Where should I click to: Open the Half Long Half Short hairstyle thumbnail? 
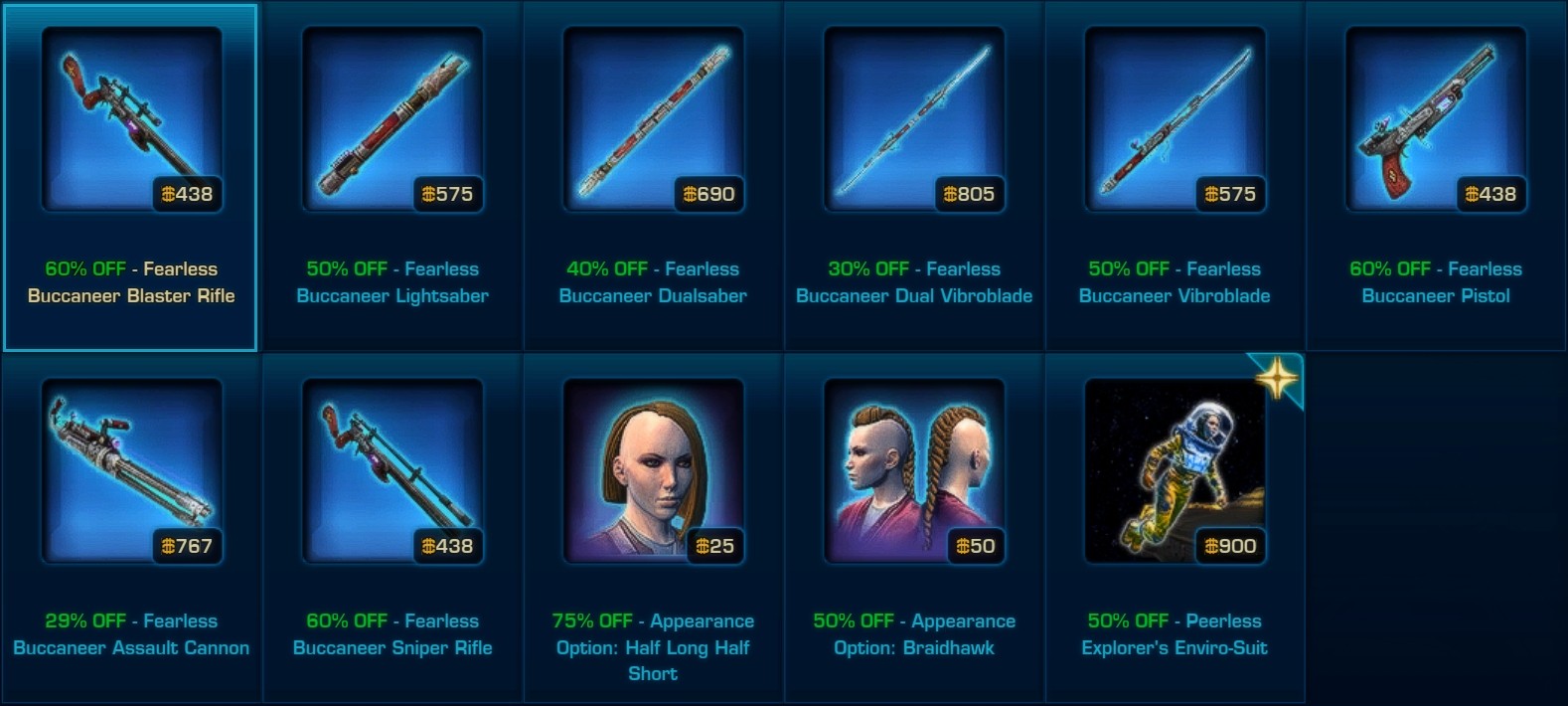click(653, 471)
